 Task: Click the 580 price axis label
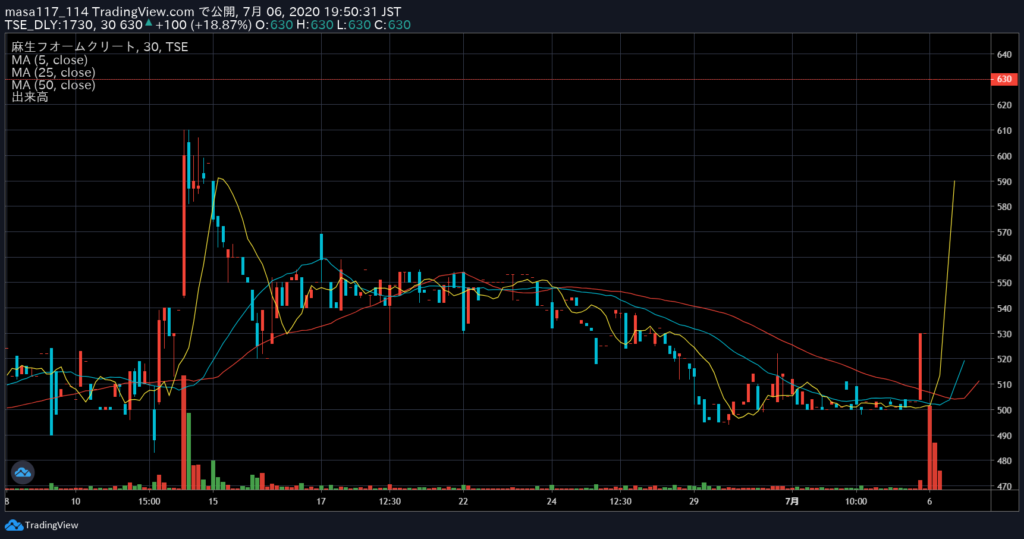click(x=1004, y=206)
